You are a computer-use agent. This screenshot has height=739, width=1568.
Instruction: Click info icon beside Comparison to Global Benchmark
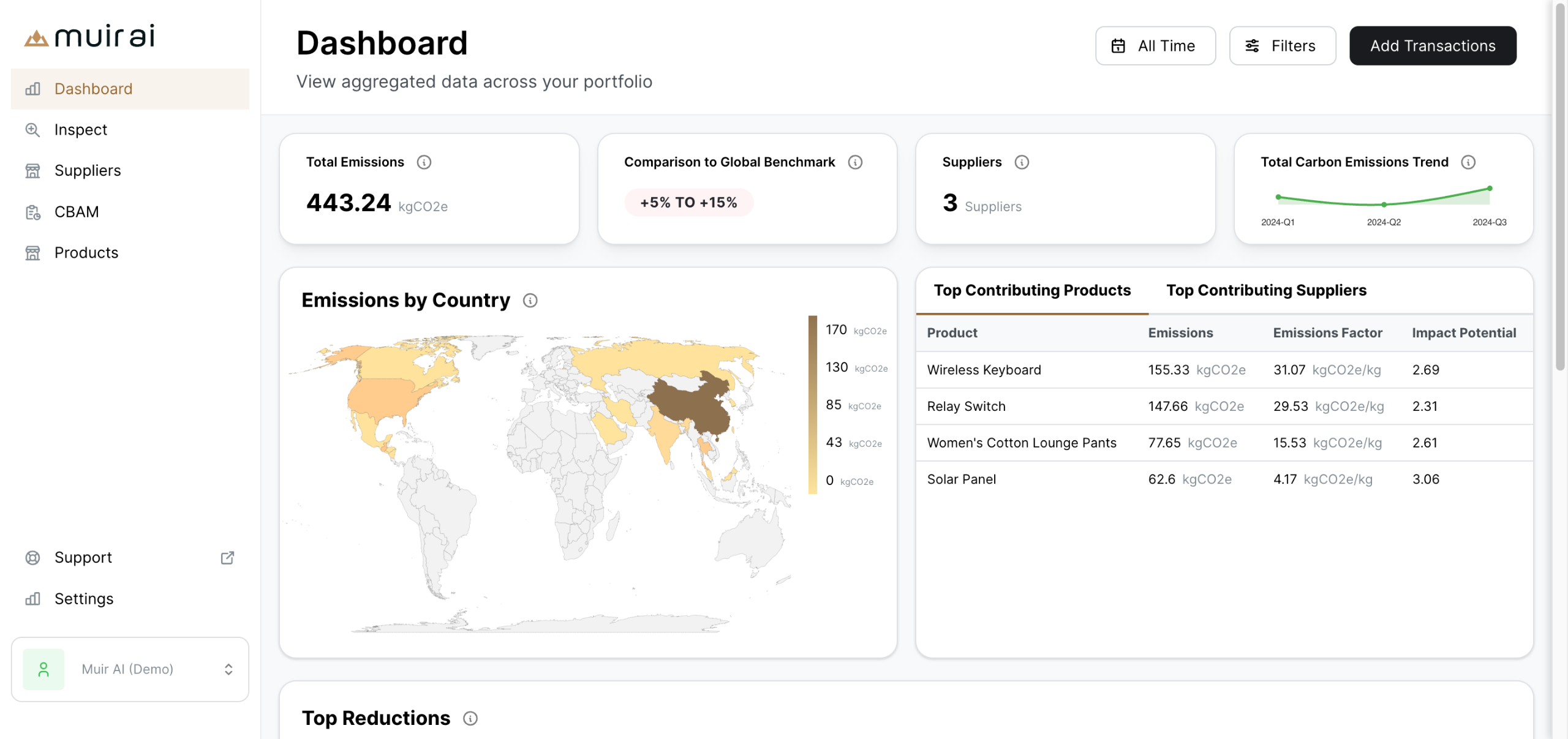(855, 162)
